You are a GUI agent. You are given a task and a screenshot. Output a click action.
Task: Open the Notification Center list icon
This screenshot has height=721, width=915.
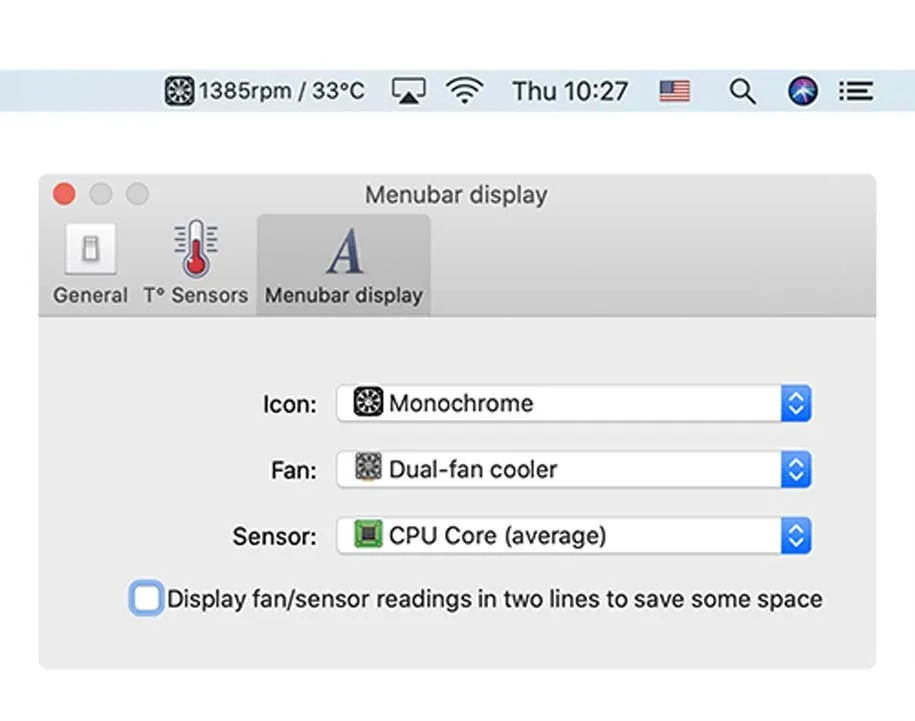(x=856, y=92)
